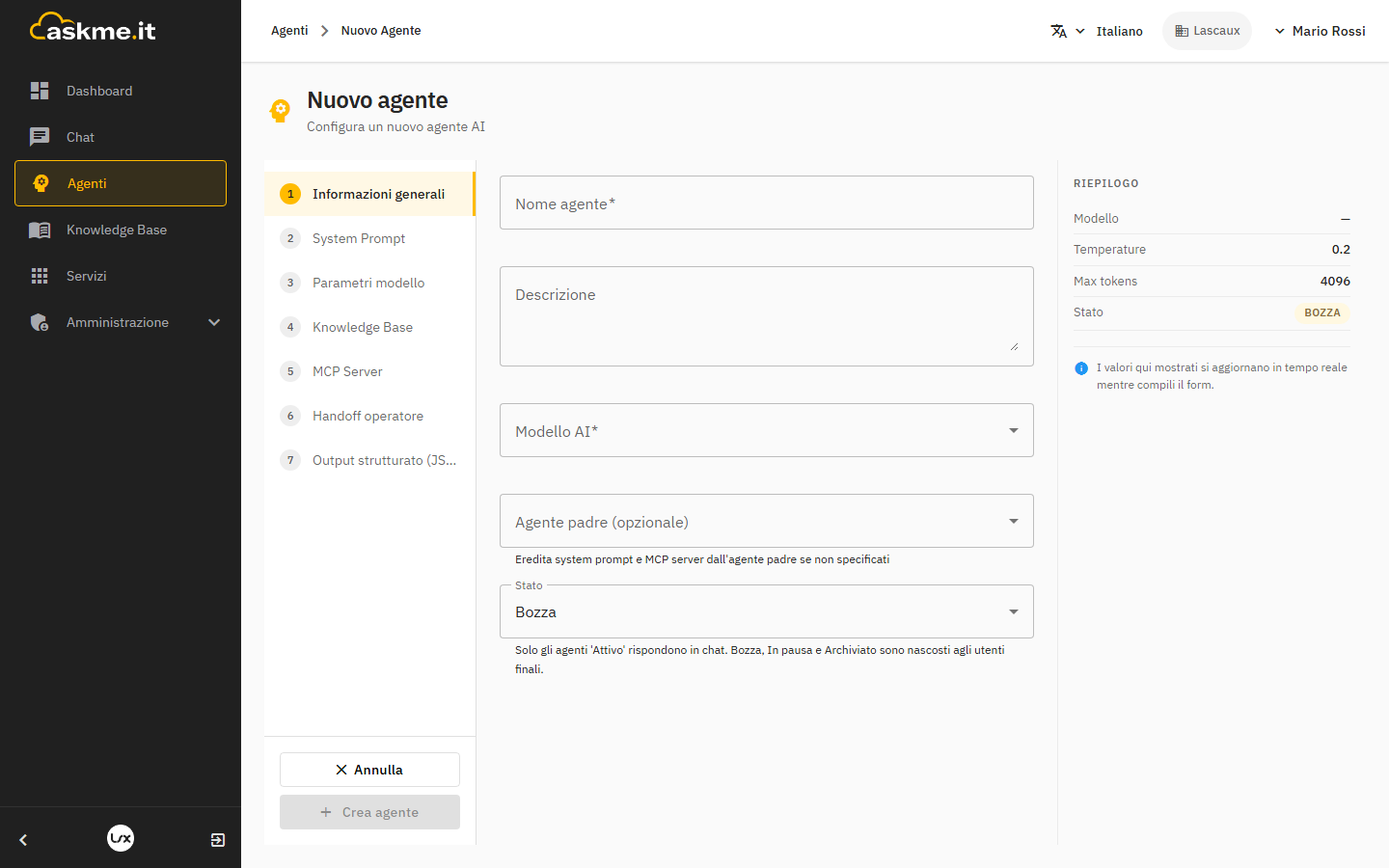This screenshot has width=1389, height=868.
Task: Grab the Descrizione resize handle
Action: click(x=1014, y=346)
